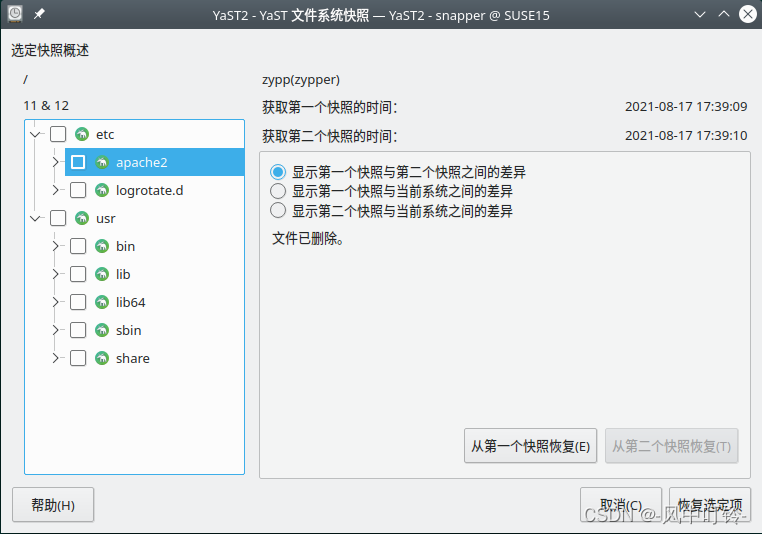Viewport: 762px width, 534px height.
Task: Click the 11 & 12 snapshot numbers
Action: click(46, 105)
